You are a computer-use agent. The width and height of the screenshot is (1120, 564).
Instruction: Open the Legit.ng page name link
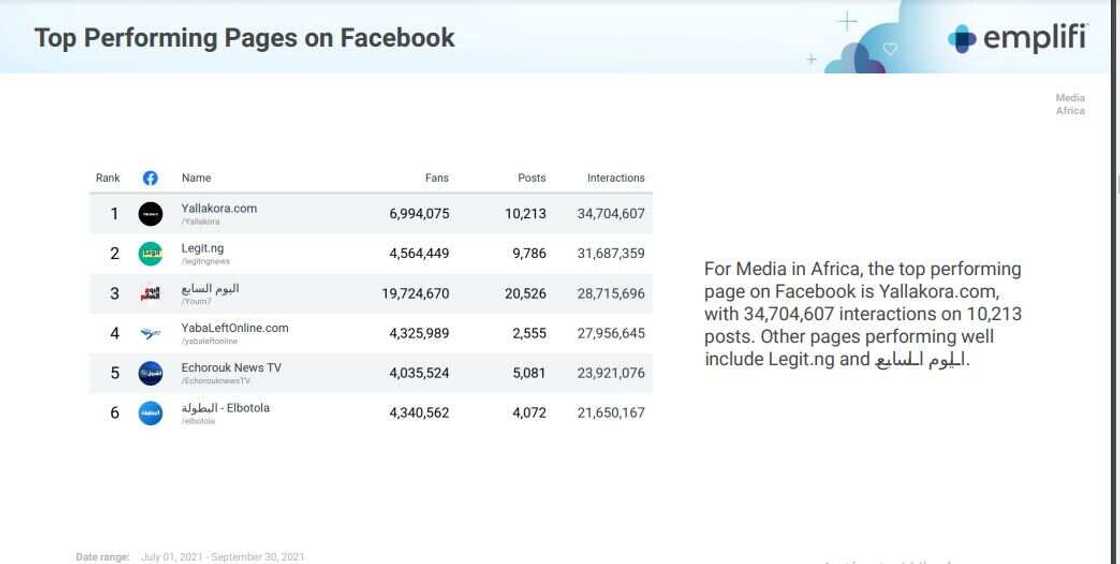coord(203,248)
